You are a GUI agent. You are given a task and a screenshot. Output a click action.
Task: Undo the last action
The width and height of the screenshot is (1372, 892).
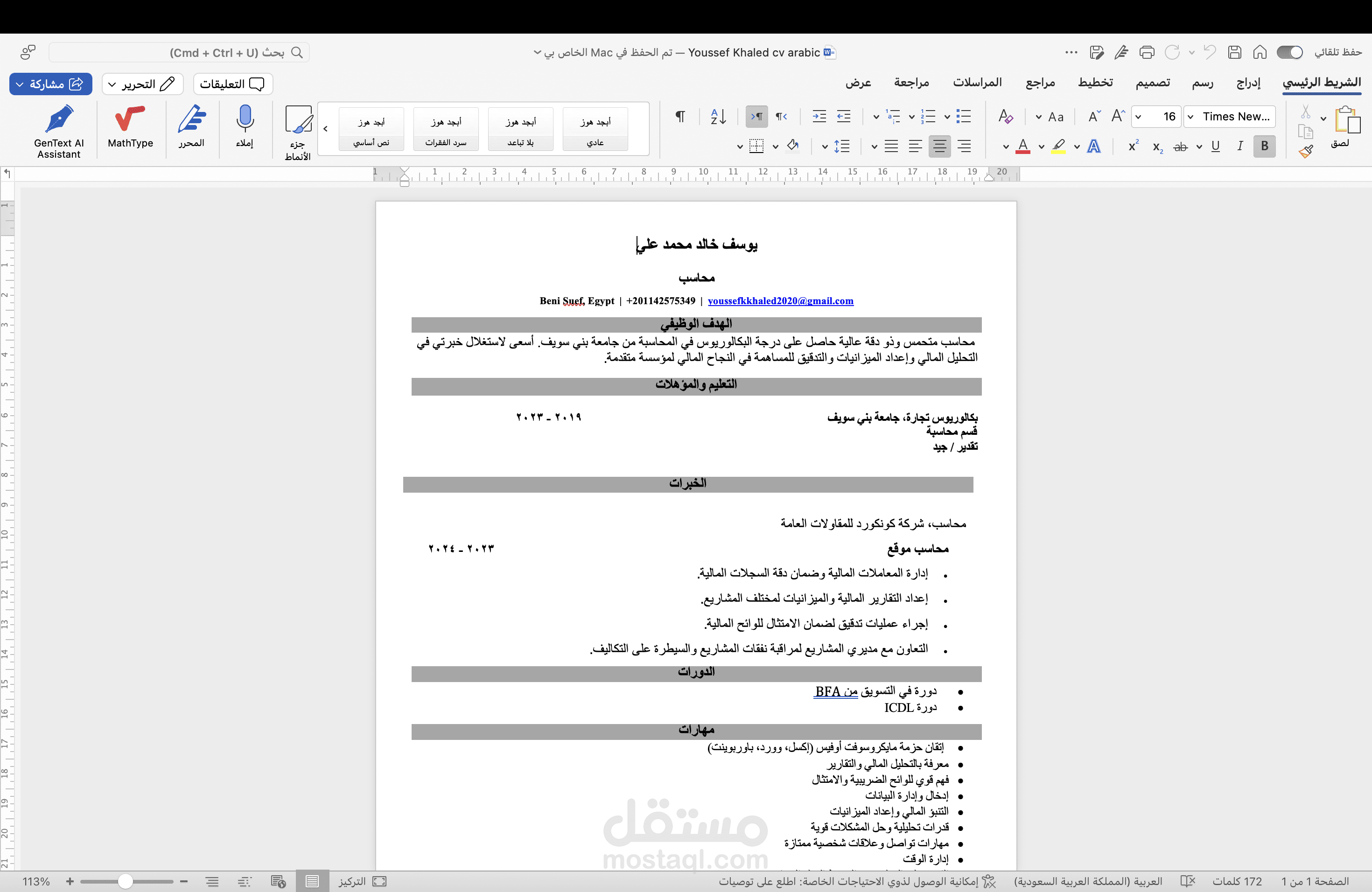pos(1210,52)
